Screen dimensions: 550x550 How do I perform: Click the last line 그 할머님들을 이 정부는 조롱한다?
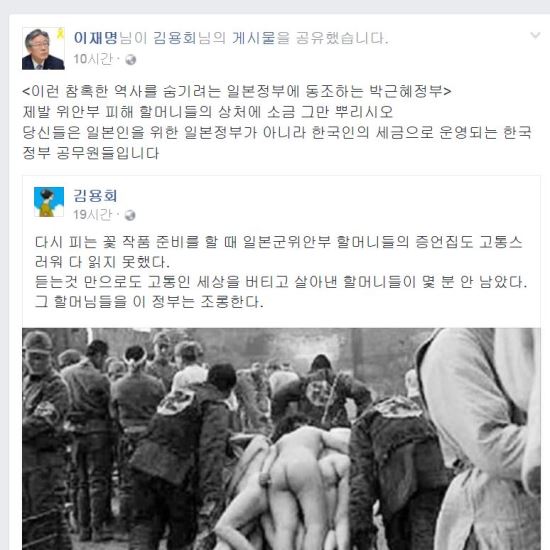149,302
